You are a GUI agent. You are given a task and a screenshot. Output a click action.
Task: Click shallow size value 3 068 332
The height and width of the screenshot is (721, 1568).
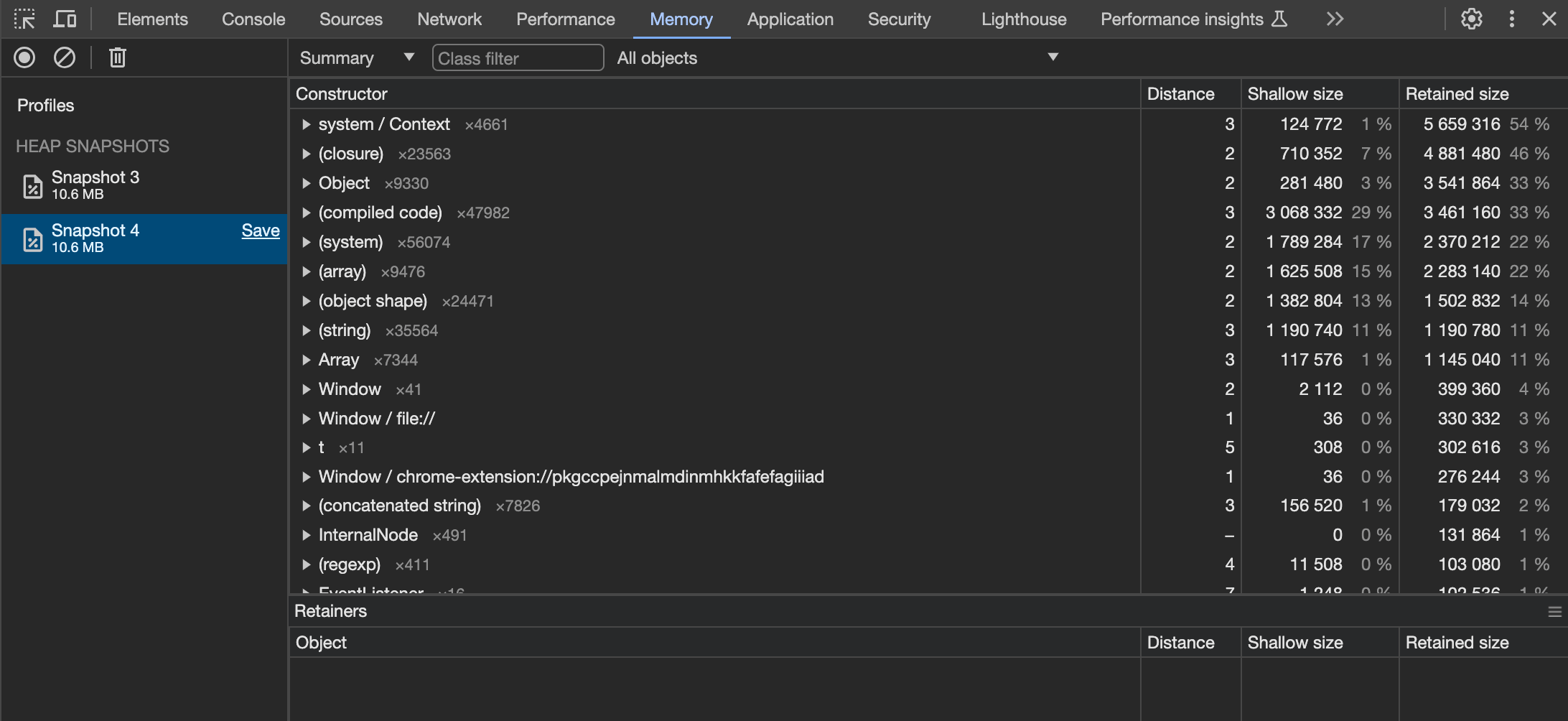(x=1304, y=213)
